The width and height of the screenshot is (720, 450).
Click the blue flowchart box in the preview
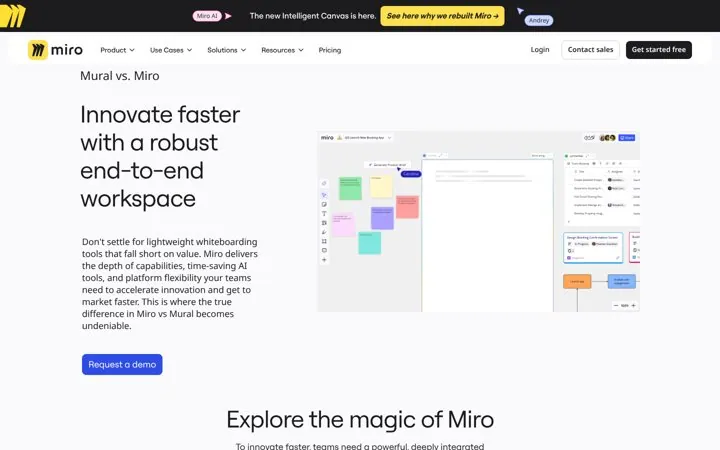point(622,281)
